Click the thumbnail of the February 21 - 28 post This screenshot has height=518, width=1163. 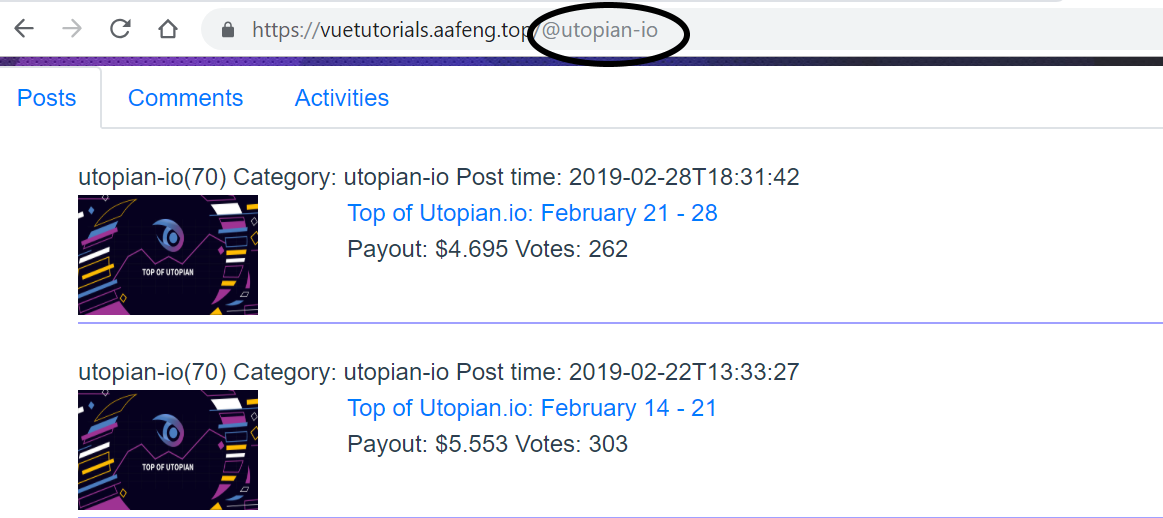[x=168, y=255]
